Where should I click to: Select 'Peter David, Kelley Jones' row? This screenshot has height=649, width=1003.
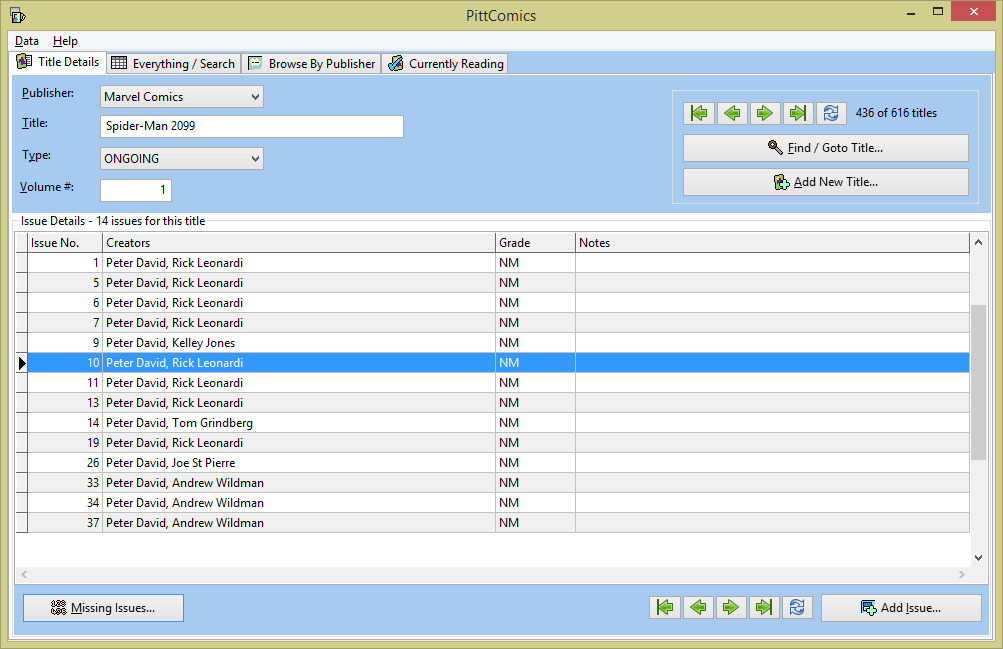click(299, 343)
